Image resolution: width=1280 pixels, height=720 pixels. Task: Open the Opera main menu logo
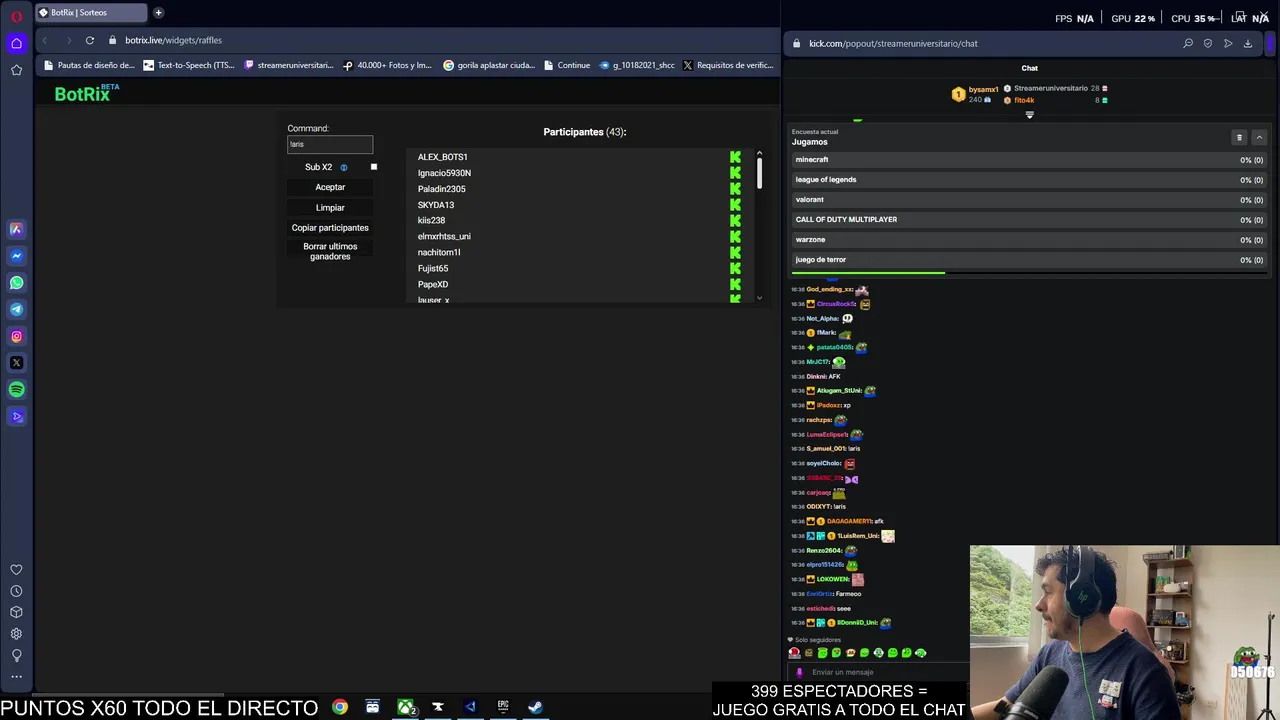pos(16,16)
